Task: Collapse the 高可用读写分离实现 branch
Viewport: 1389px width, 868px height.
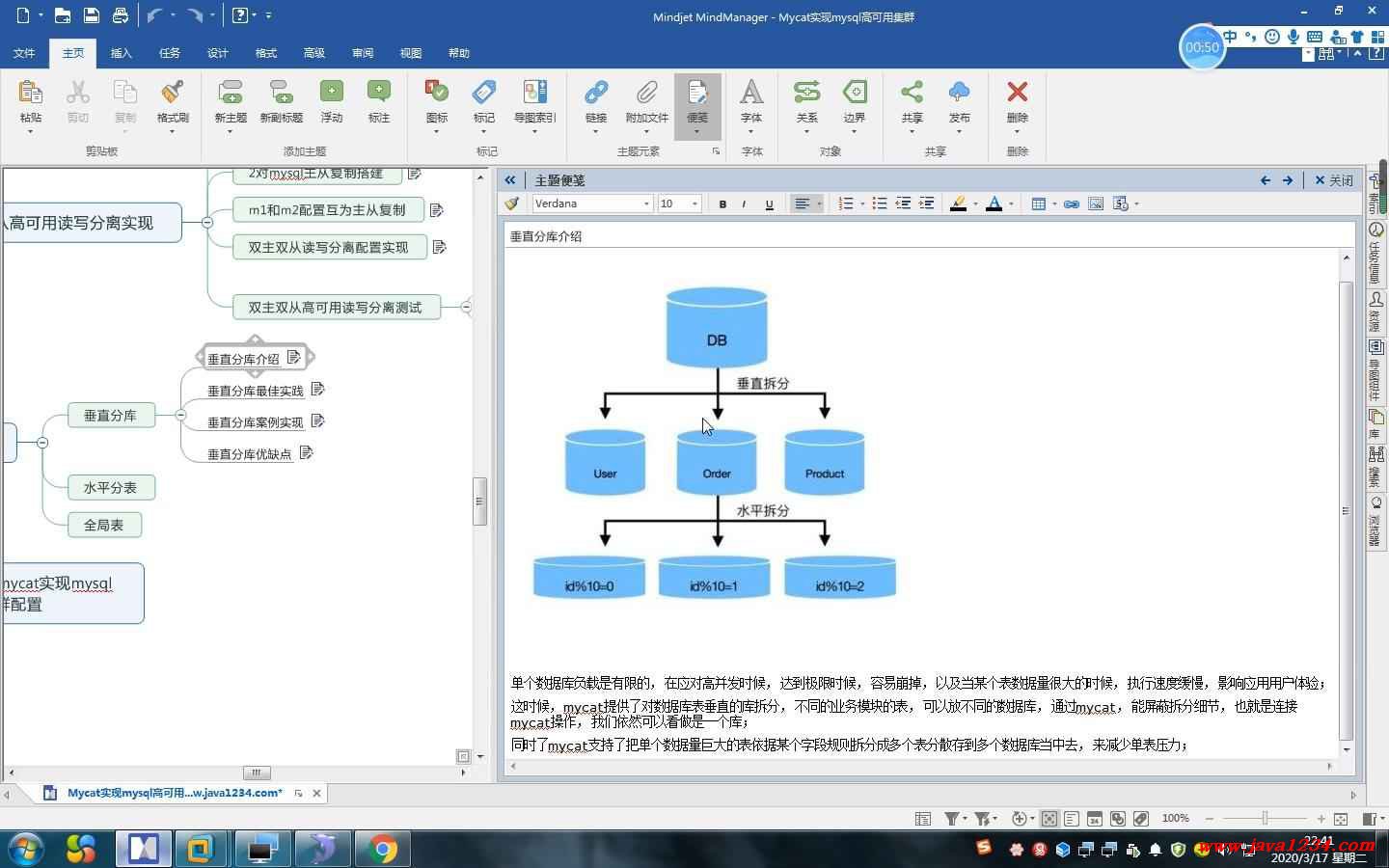Action: click(206, 223)
